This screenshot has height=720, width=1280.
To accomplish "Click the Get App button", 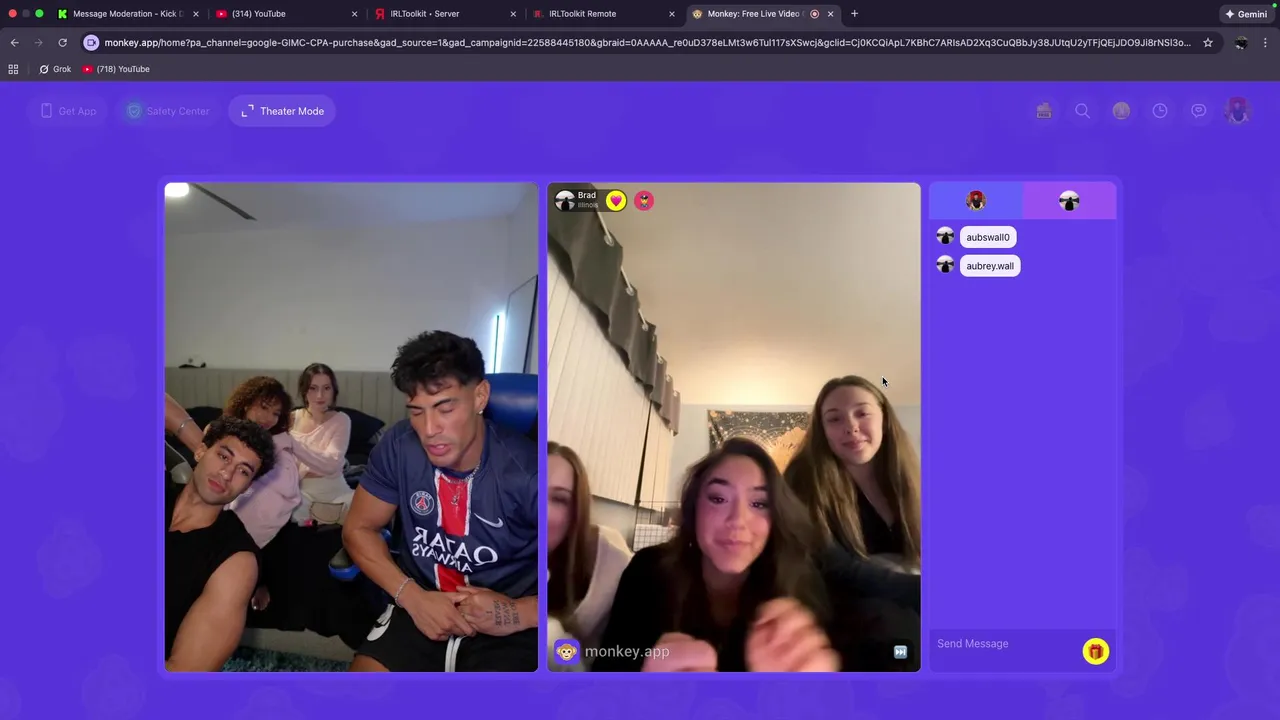I will (68, 111).
